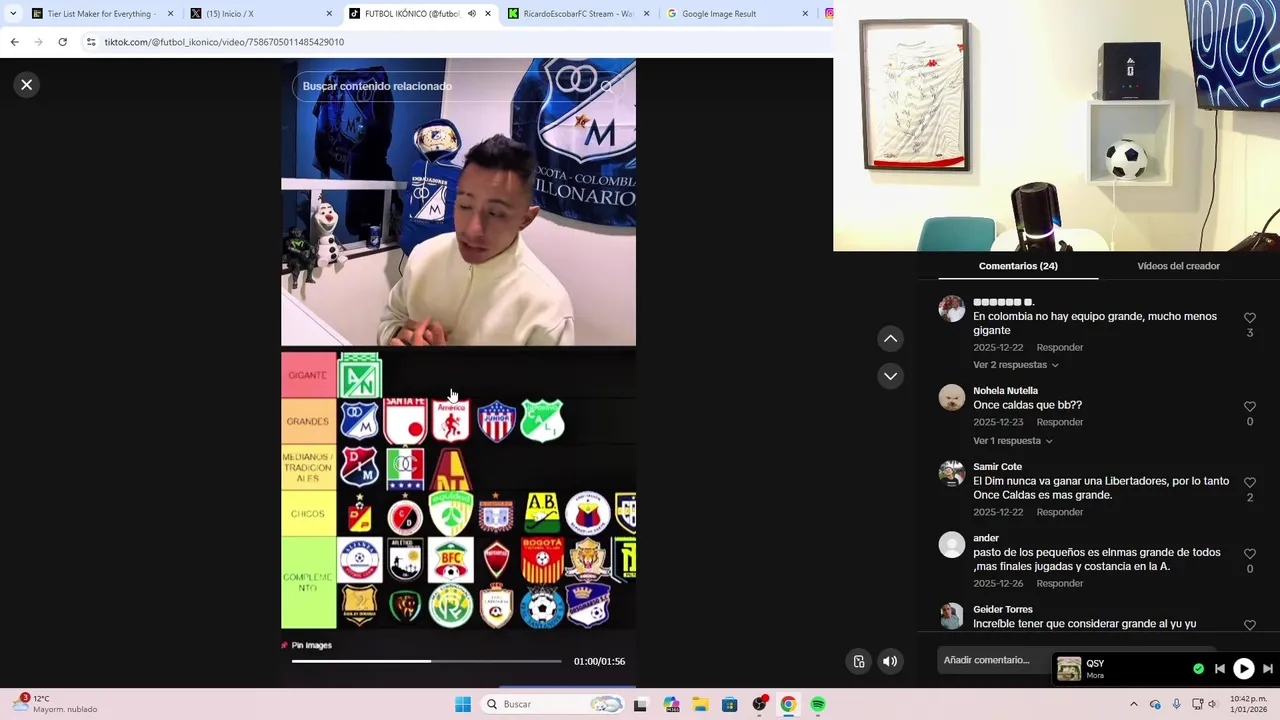Mute the TikTok video volume
The width and height of the screenshot is (1280, 720).
(x=890, y=661)
